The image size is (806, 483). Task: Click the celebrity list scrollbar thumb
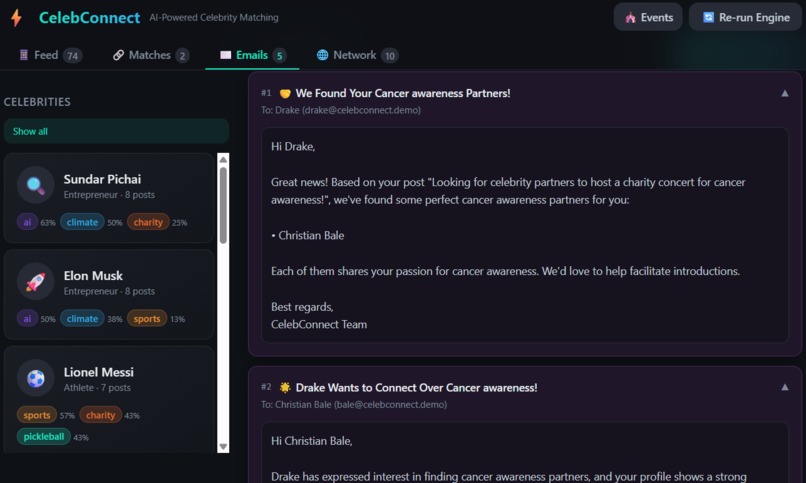coord(223,205)
